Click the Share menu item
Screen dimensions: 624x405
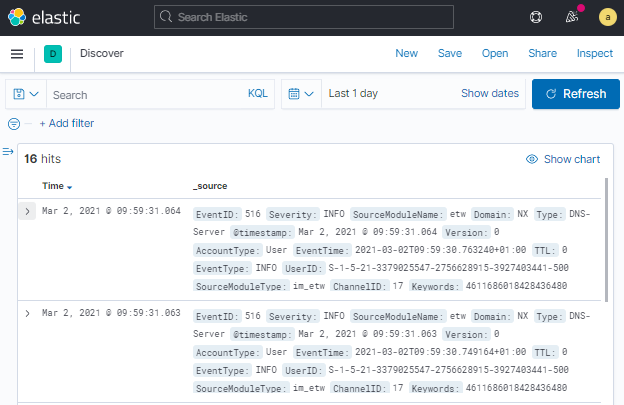tap(543, 54)
